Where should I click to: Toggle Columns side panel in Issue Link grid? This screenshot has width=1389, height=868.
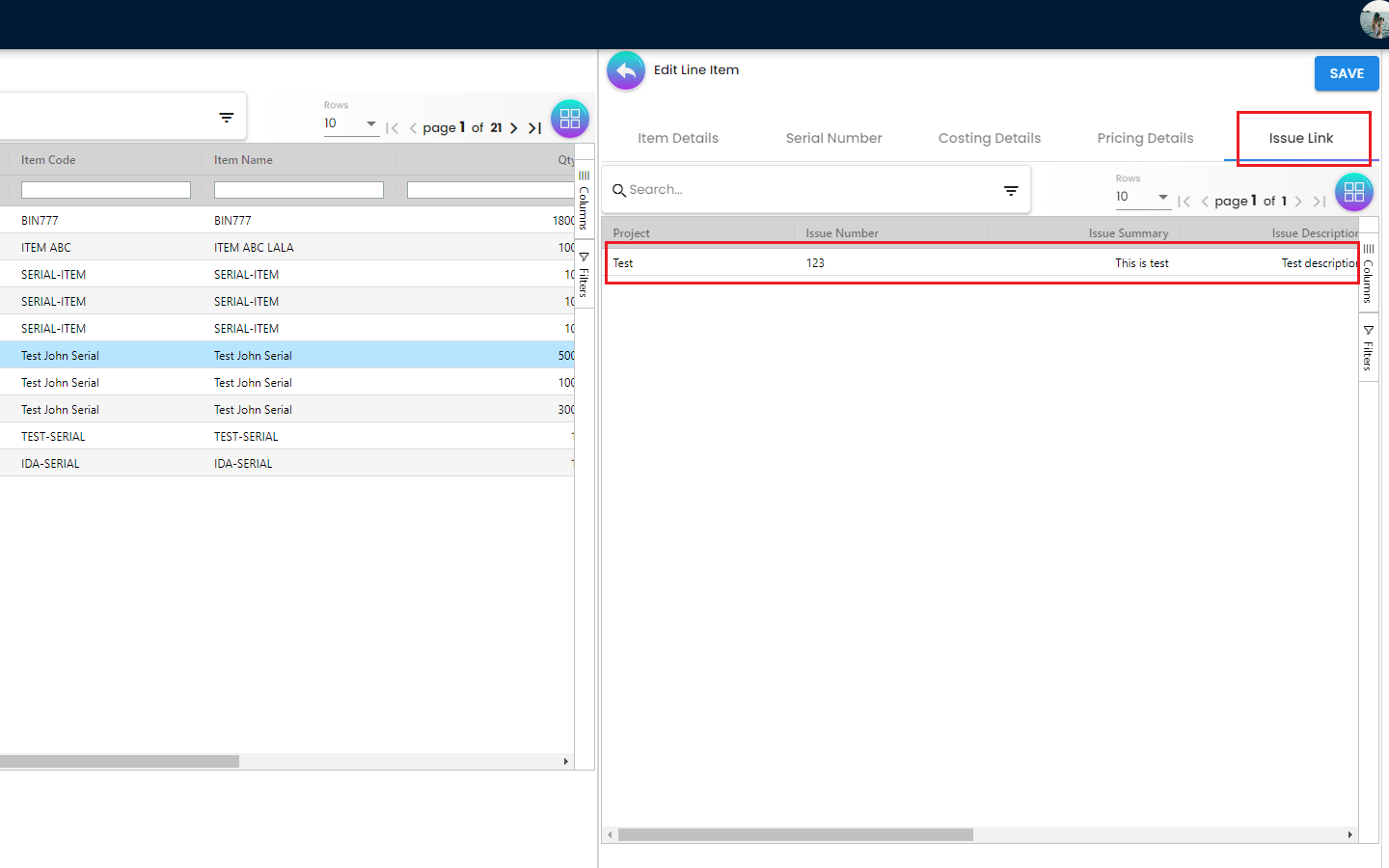[x=1368, y=273]
